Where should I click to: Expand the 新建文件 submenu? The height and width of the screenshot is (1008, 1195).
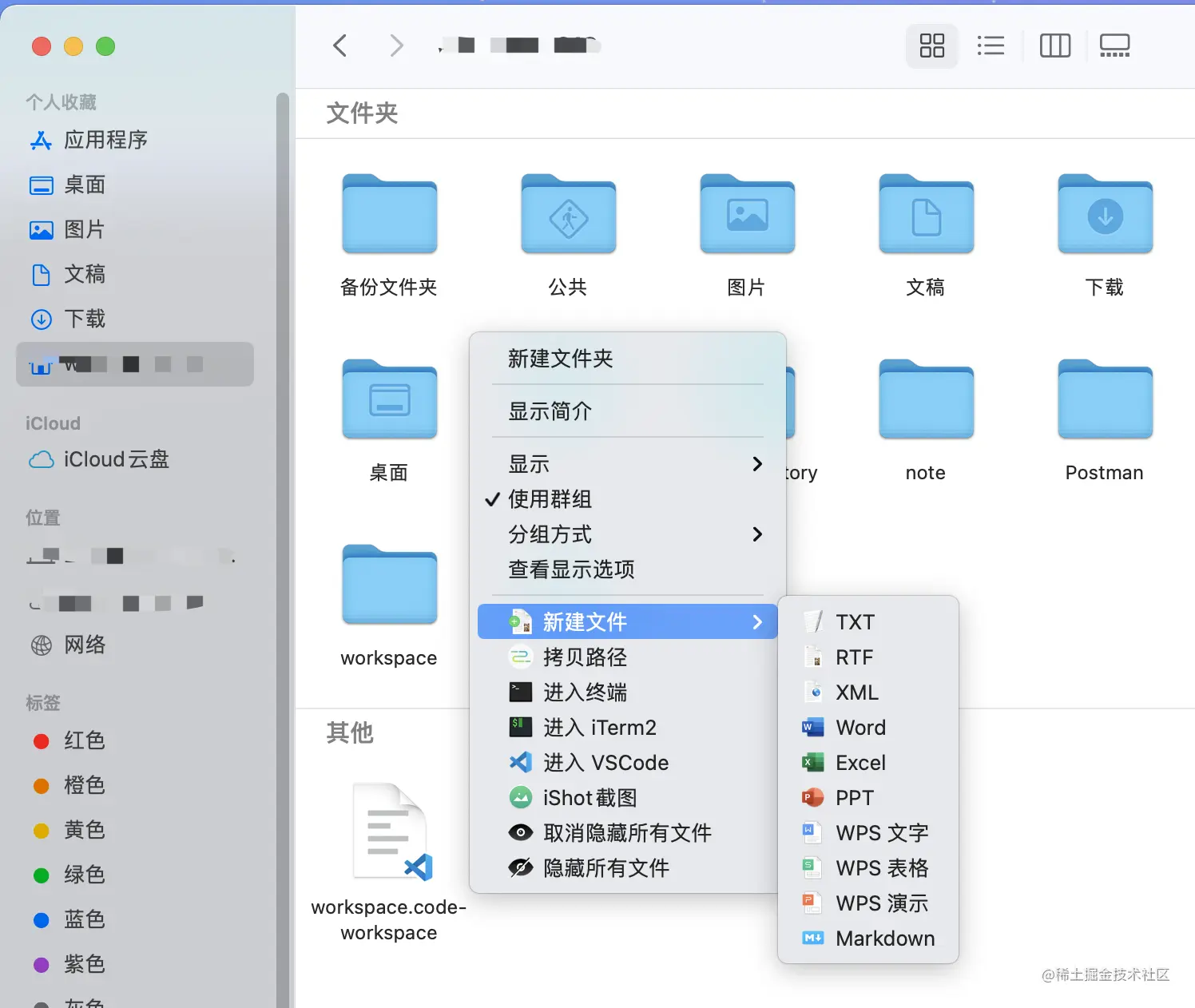pyautogui.click(x=627, y=621)
